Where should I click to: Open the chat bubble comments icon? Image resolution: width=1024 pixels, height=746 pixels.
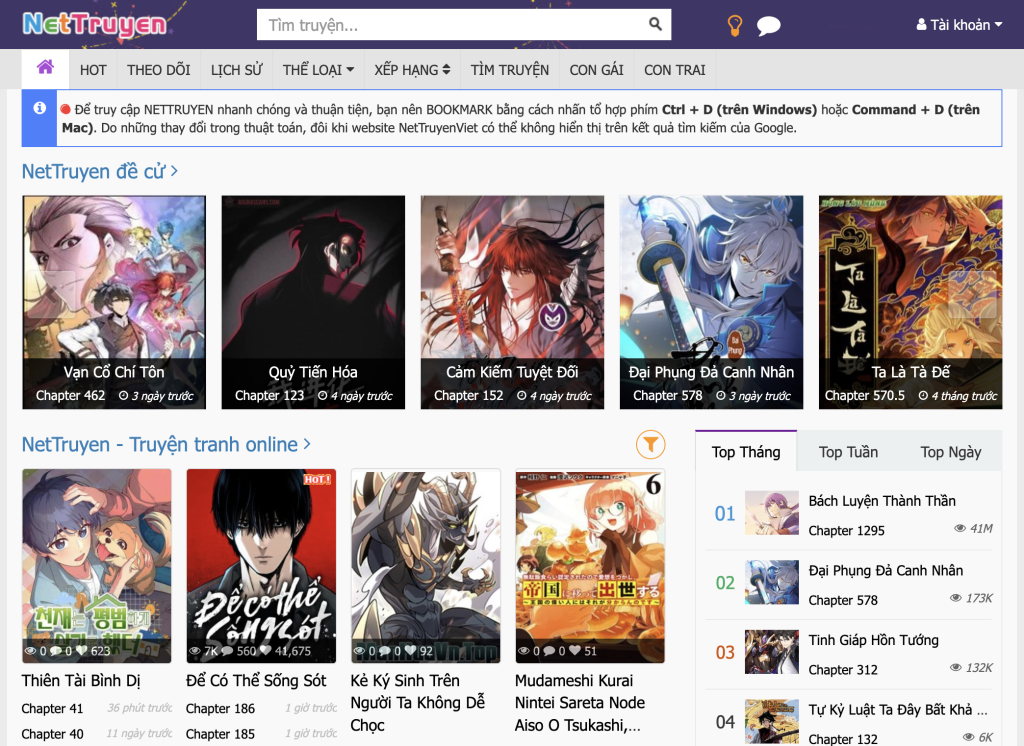coord(768,26)
